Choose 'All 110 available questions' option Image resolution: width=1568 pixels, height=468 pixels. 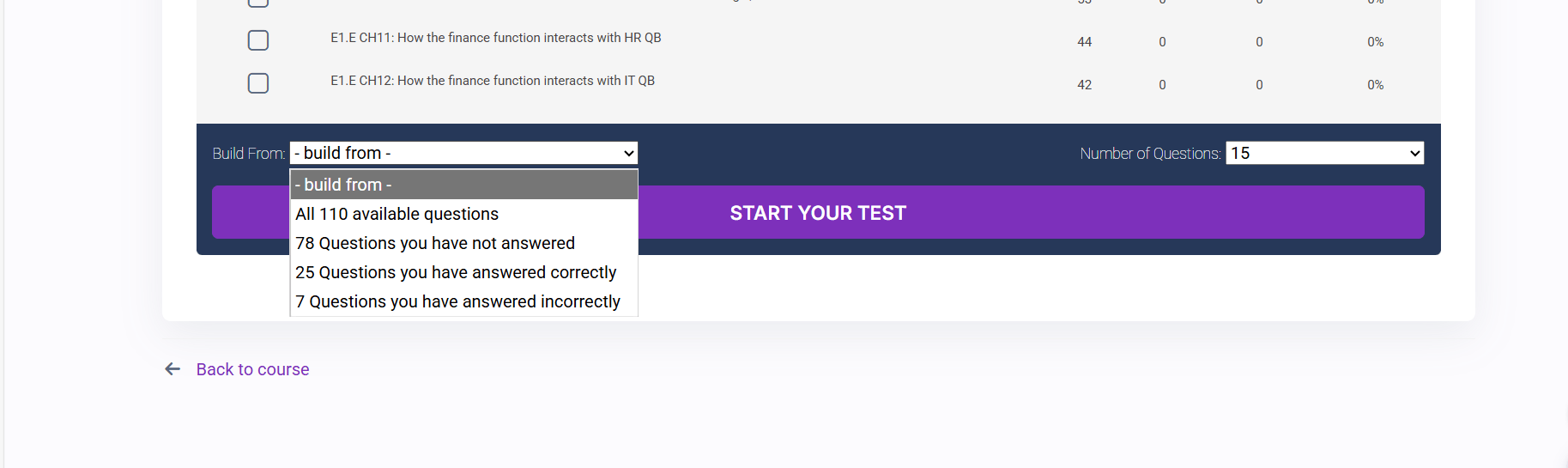point(397,214)
